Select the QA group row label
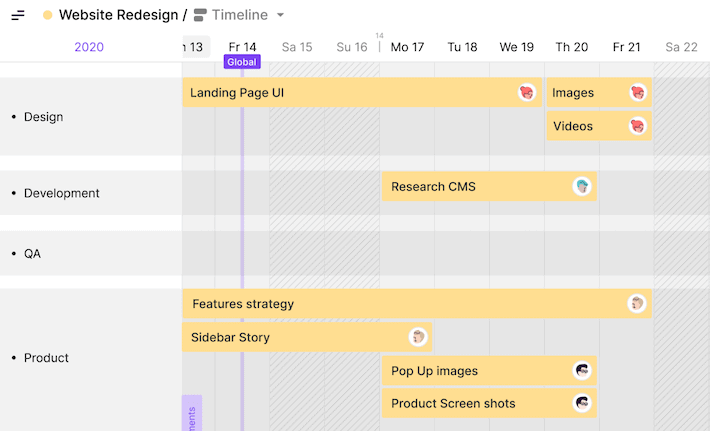Viewport: 710px width, 431px height. click(32, 254)
